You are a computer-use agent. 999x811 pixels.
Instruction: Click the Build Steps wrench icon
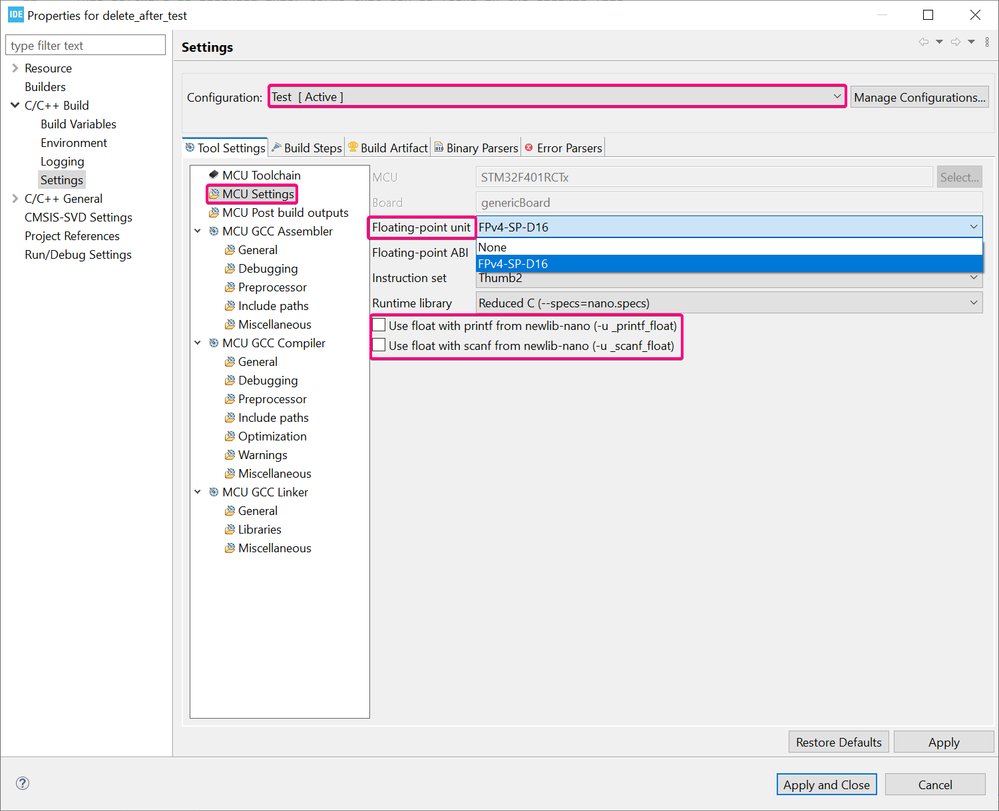tap(277, 147)
